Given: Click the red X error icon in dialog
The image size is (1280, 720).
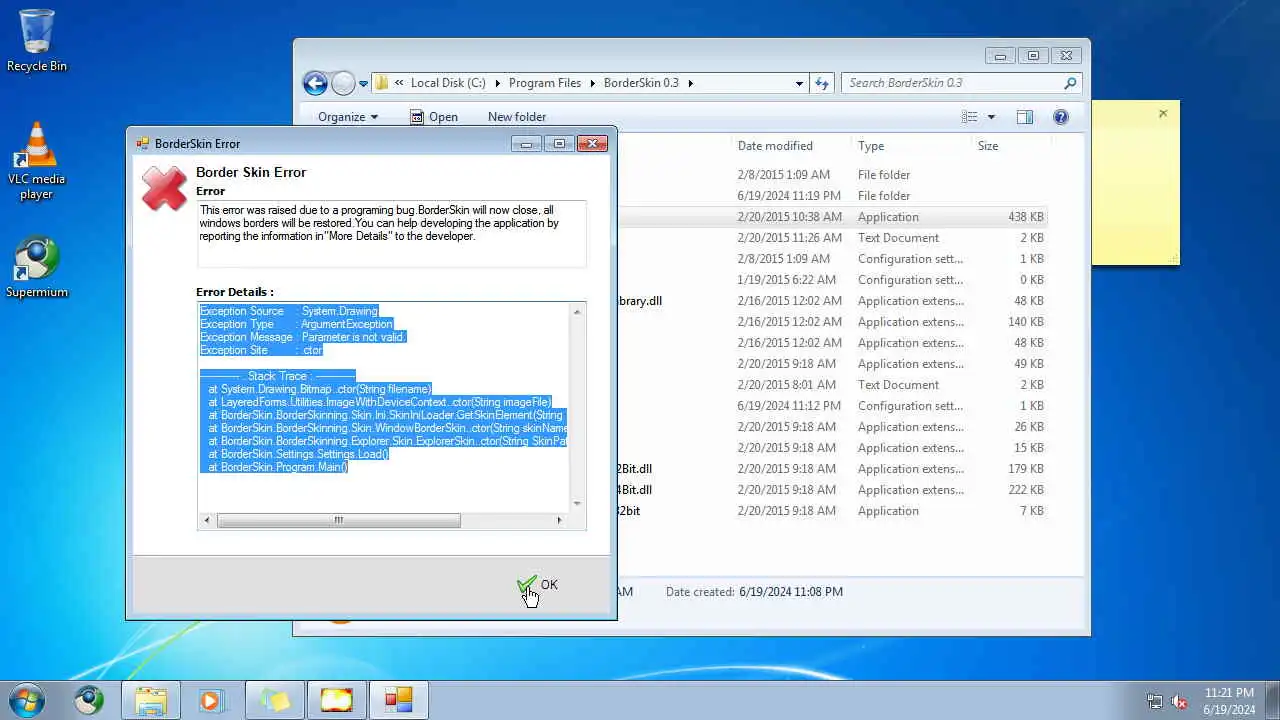Looking at the screenshot, I should pyautogui.click(x=164, y=188).
